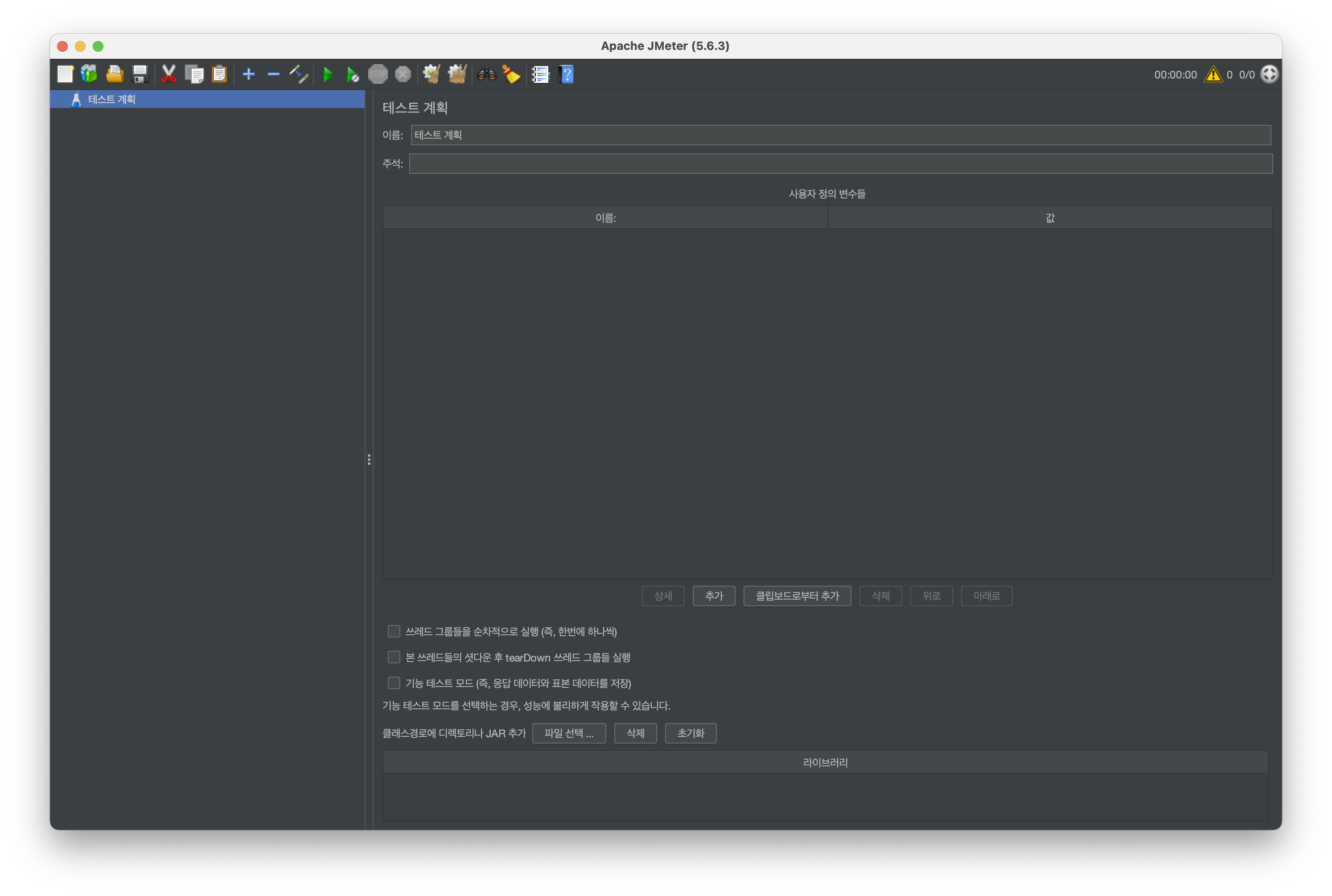Start the test with green play icon
Image resolution: width=1332 pixels, height=896 pixels.
tap(328, 74)
